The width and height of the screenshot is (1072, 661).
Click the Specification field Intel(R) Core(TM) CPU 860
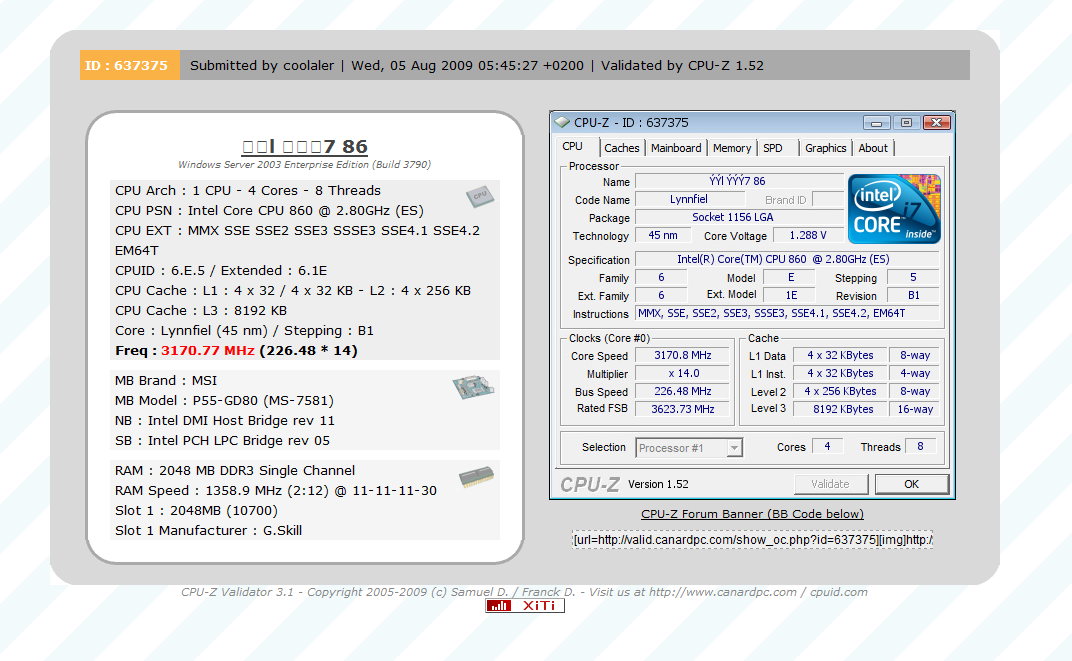click(x=787, y=259)
